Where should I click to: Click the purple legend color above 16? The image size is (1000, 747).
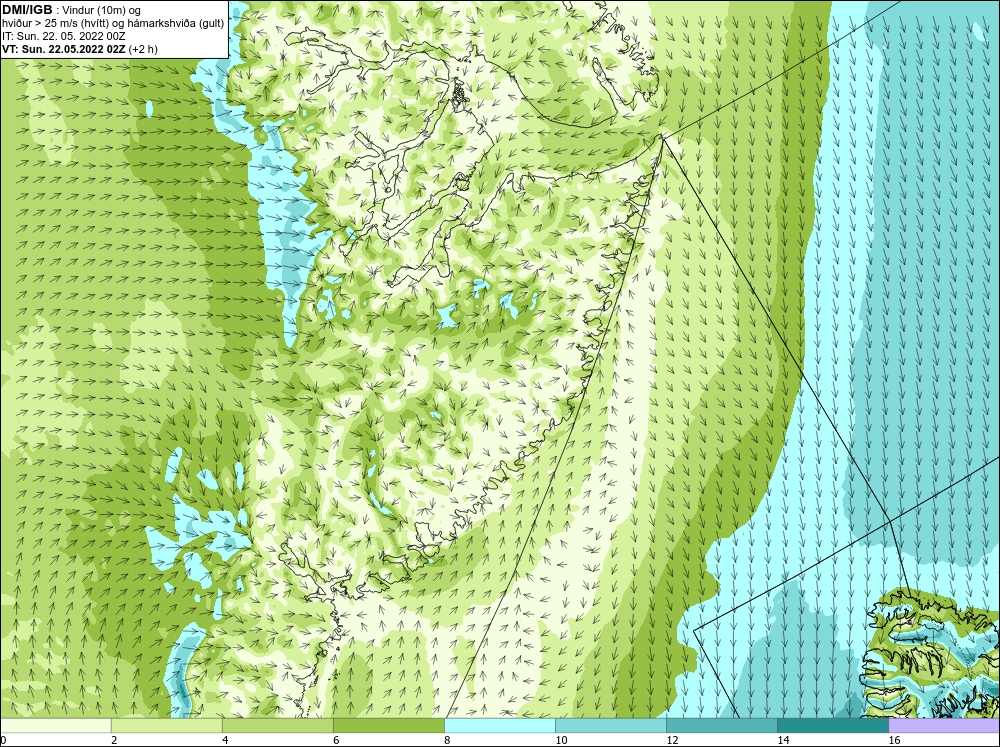click(x=944, y=725)
